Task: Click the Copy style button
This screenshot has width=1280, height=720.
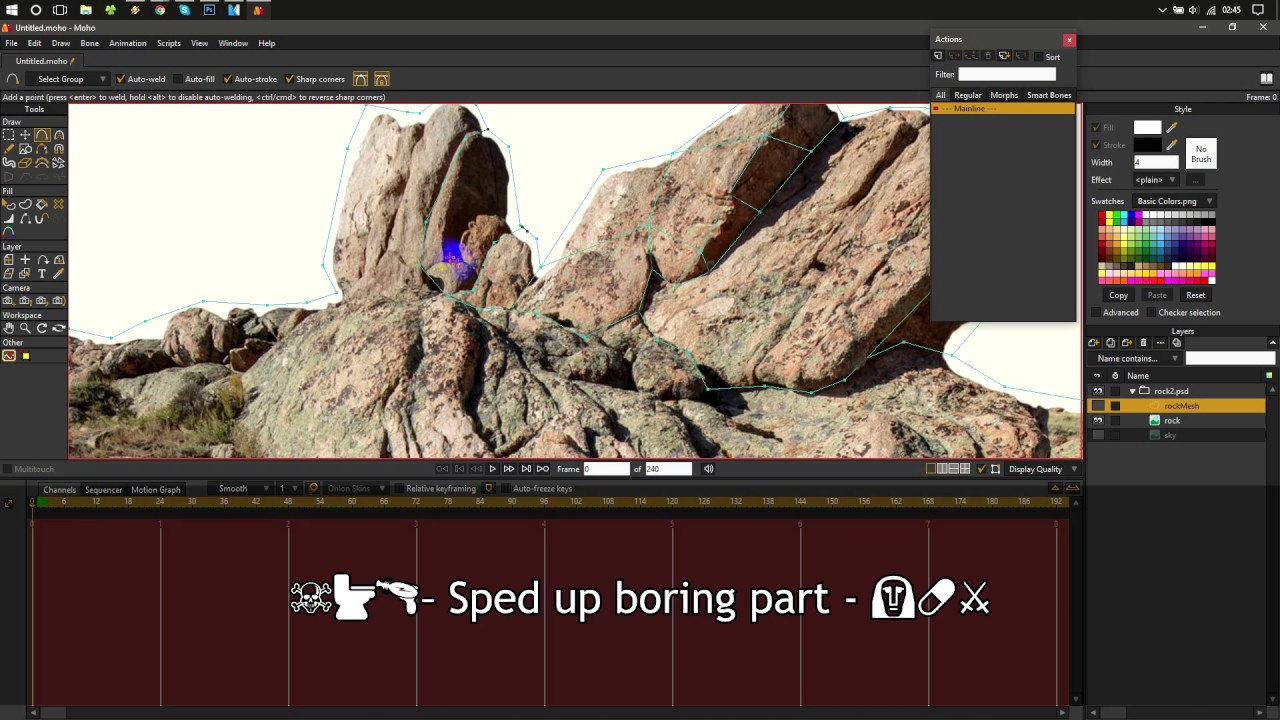Action: coord(1118,295)
